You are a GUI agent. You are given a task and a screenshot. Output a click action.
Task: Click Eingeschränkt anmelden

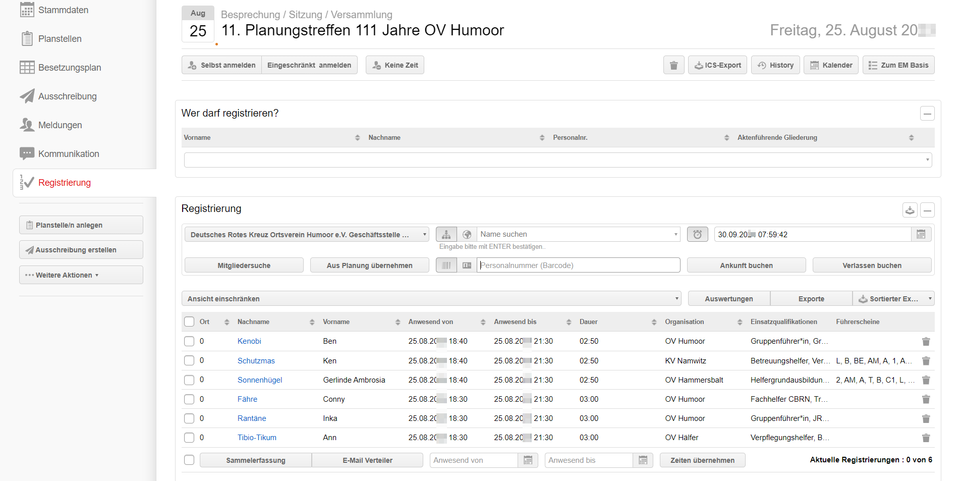coord(309,65)
